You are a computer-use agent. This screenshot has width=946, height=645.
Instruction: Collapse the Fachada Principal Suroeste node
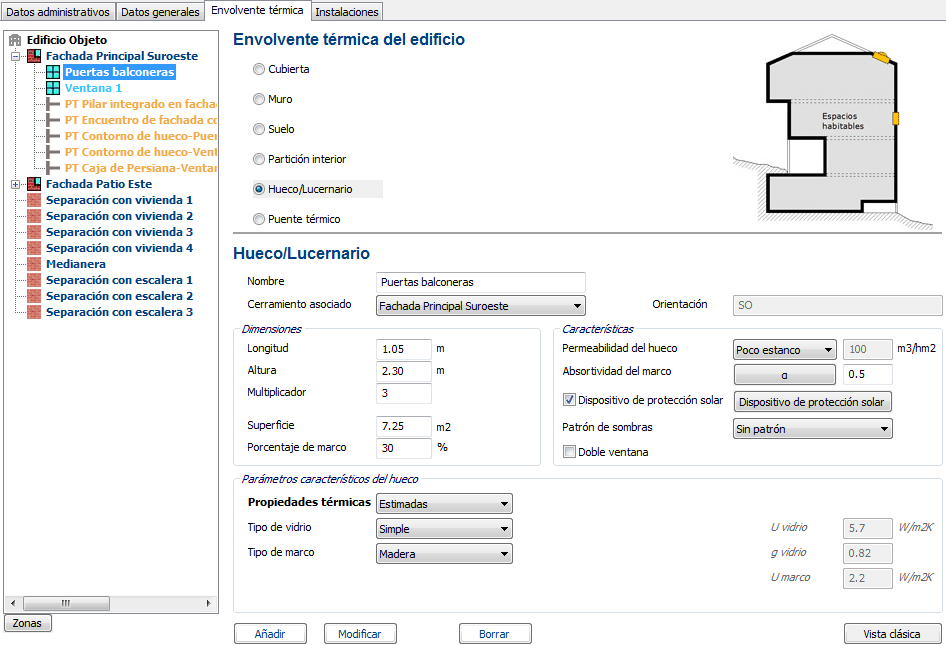pos(15,55)
